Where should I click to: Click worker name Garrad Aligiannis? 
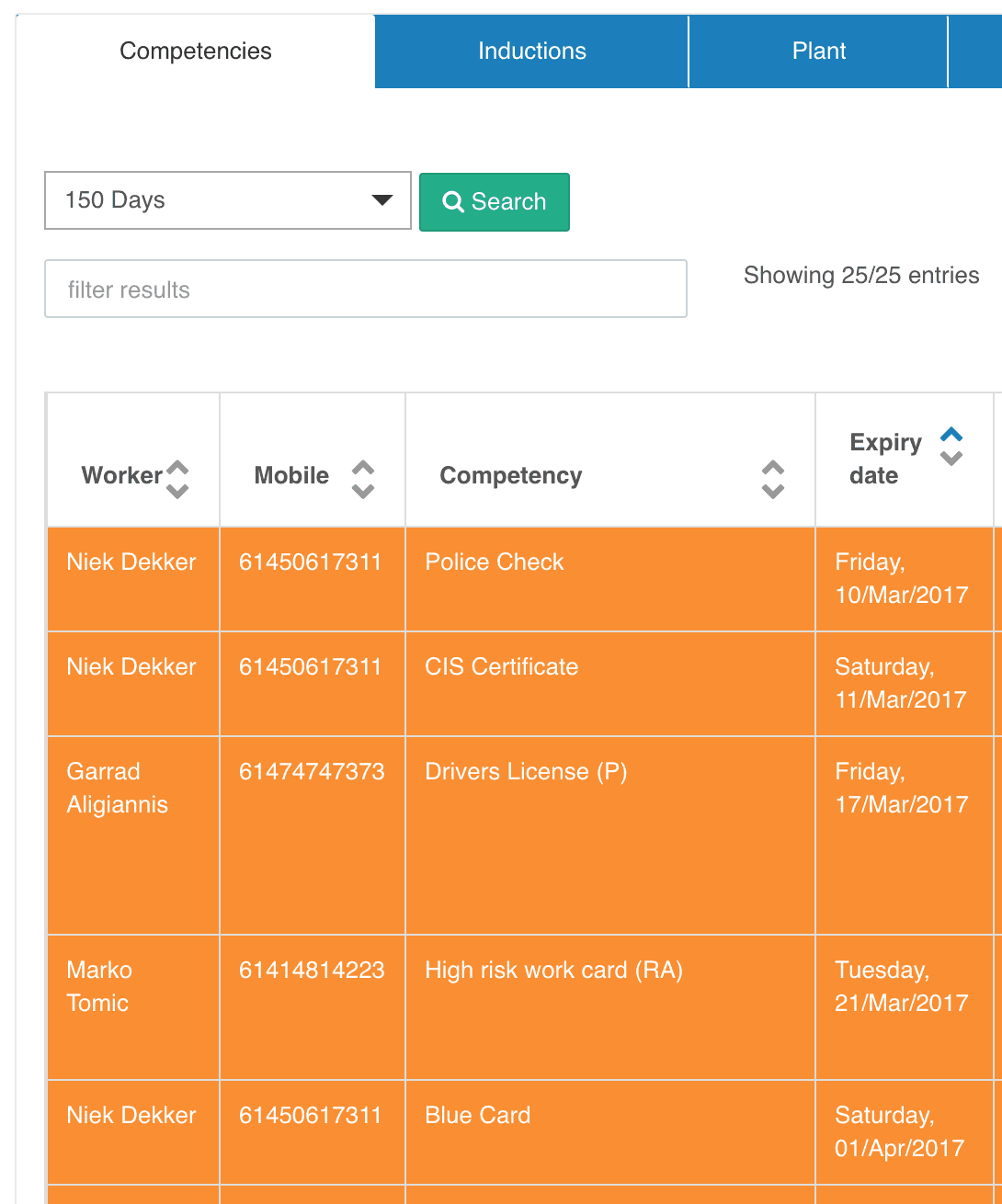pyautogui.click(x=118, y=788)
